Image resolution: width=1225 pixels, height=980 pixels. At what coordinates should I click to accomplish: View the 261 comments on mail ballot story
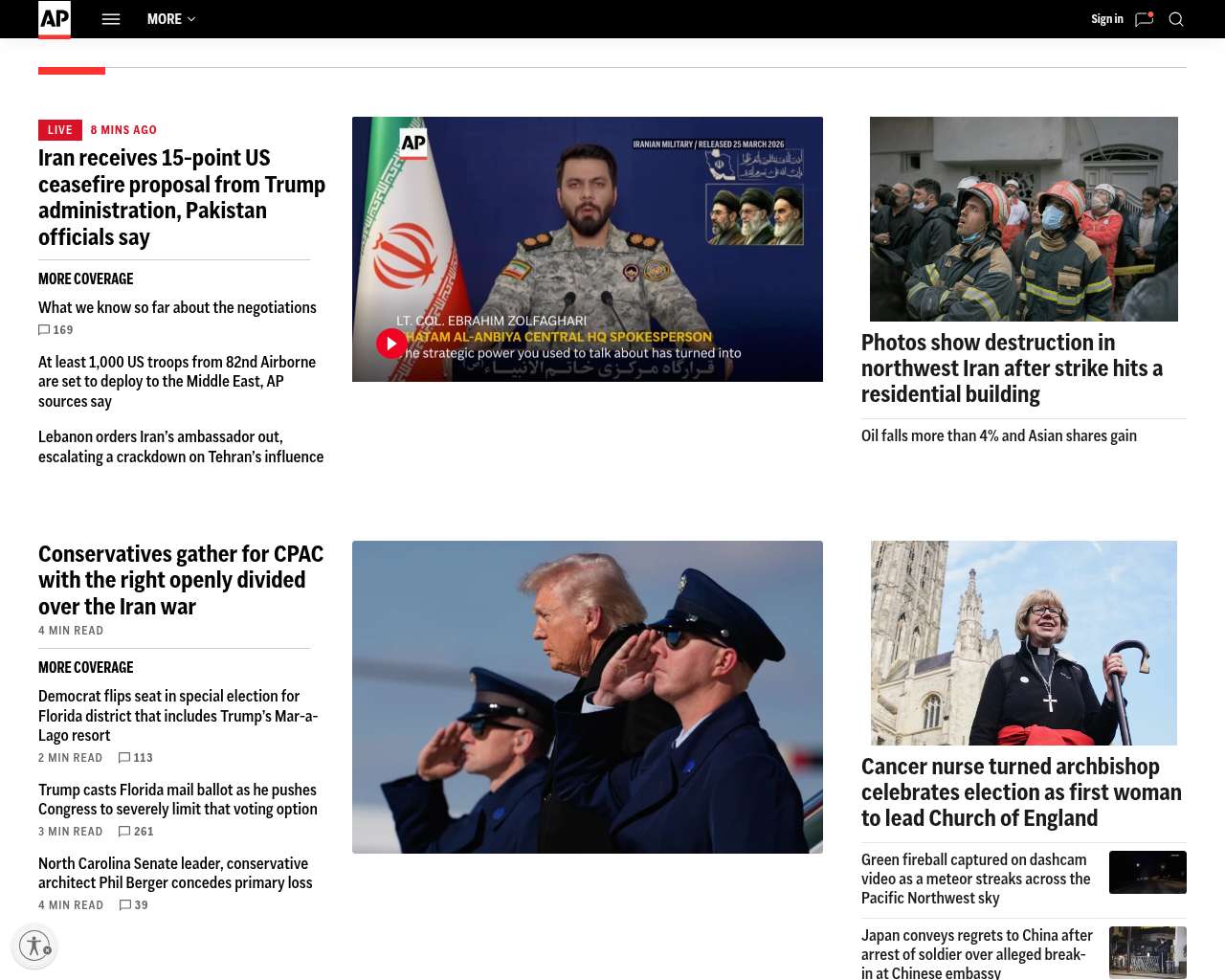pos(136,832)
